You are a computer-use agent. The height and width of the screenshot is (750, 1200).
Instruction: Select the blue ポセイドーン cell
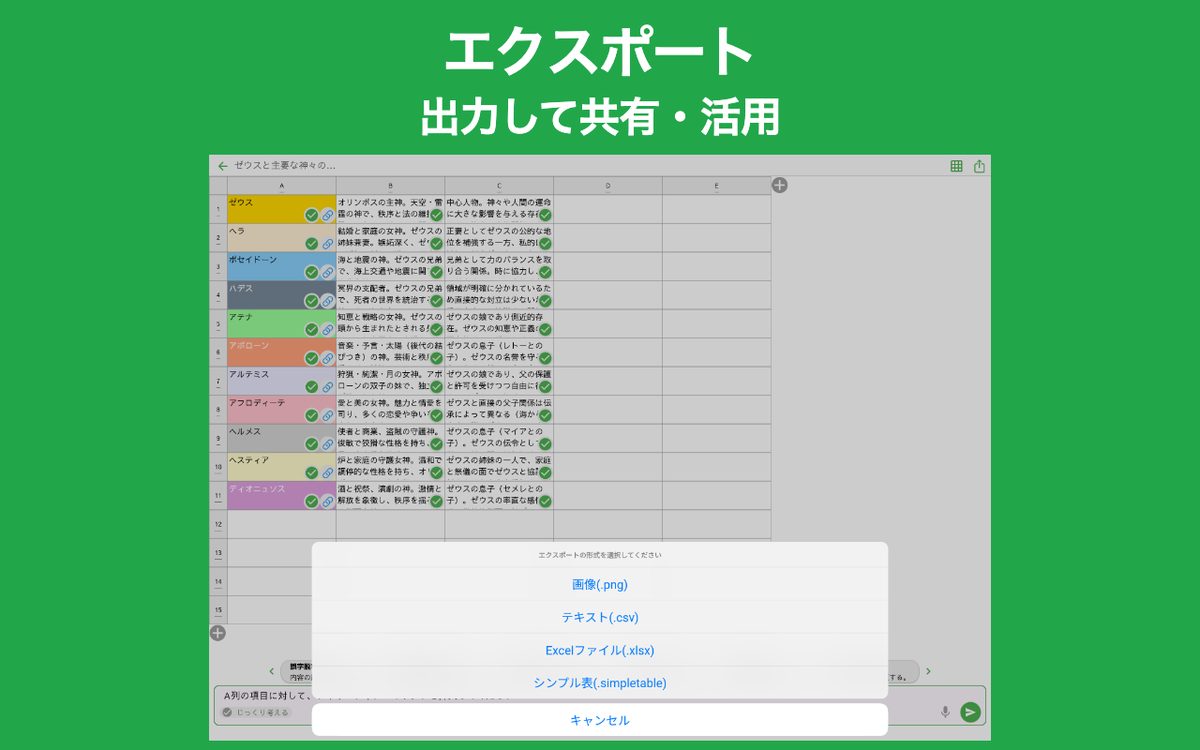[282, 266]
